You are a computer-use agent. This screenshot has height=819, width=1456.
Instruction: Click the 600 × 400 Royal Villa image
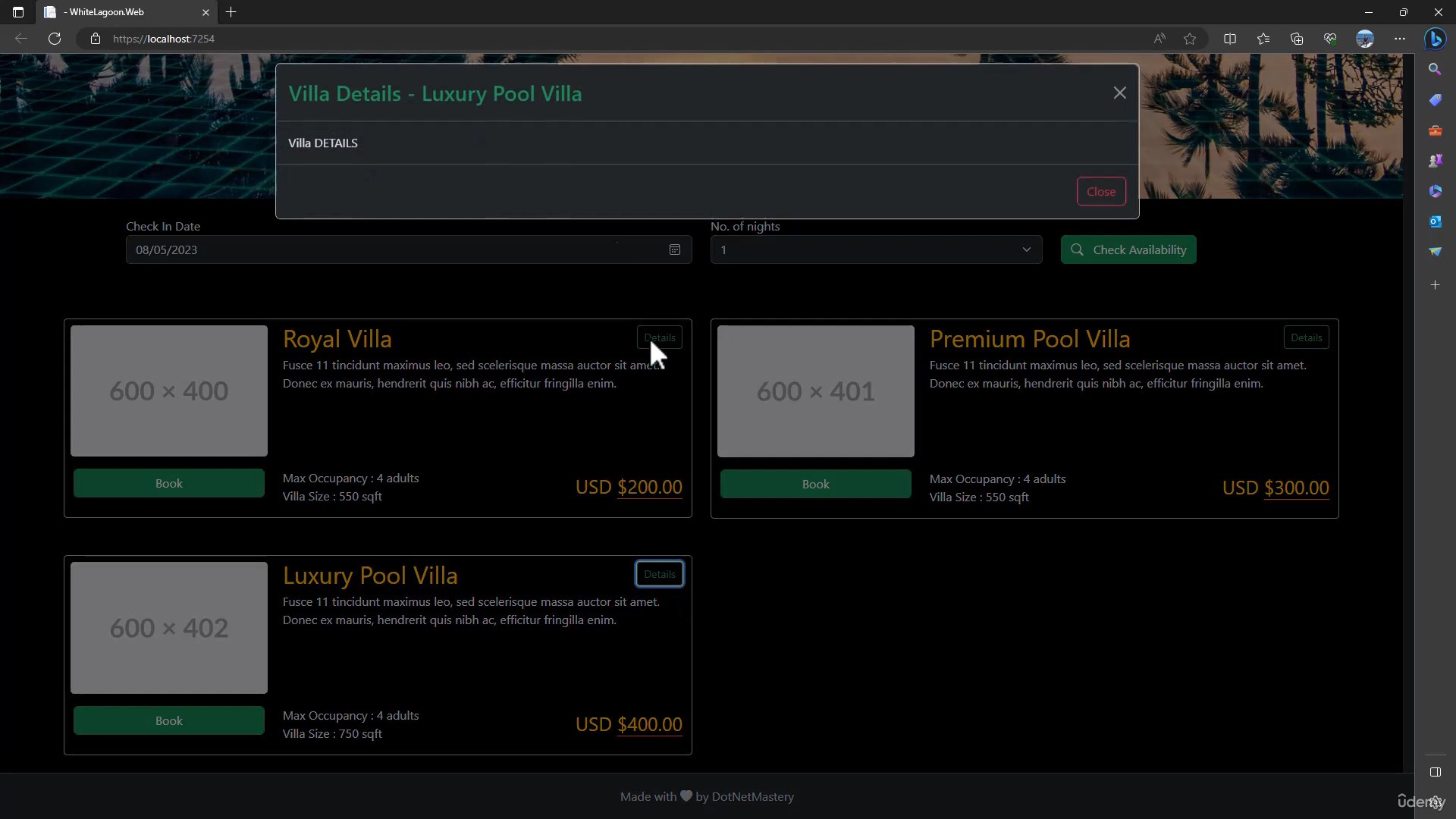tap(169, 391)
